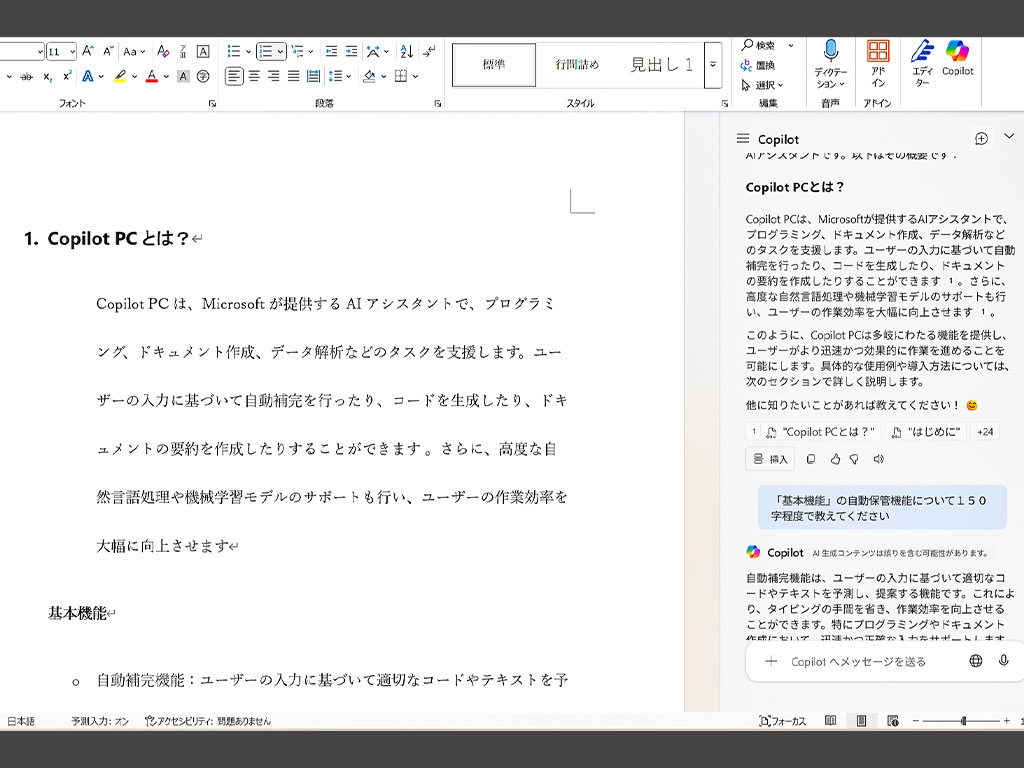This screenshot has height=768, width=1024.
Task: Insert an enclosed character
Action: coord(203,76)
